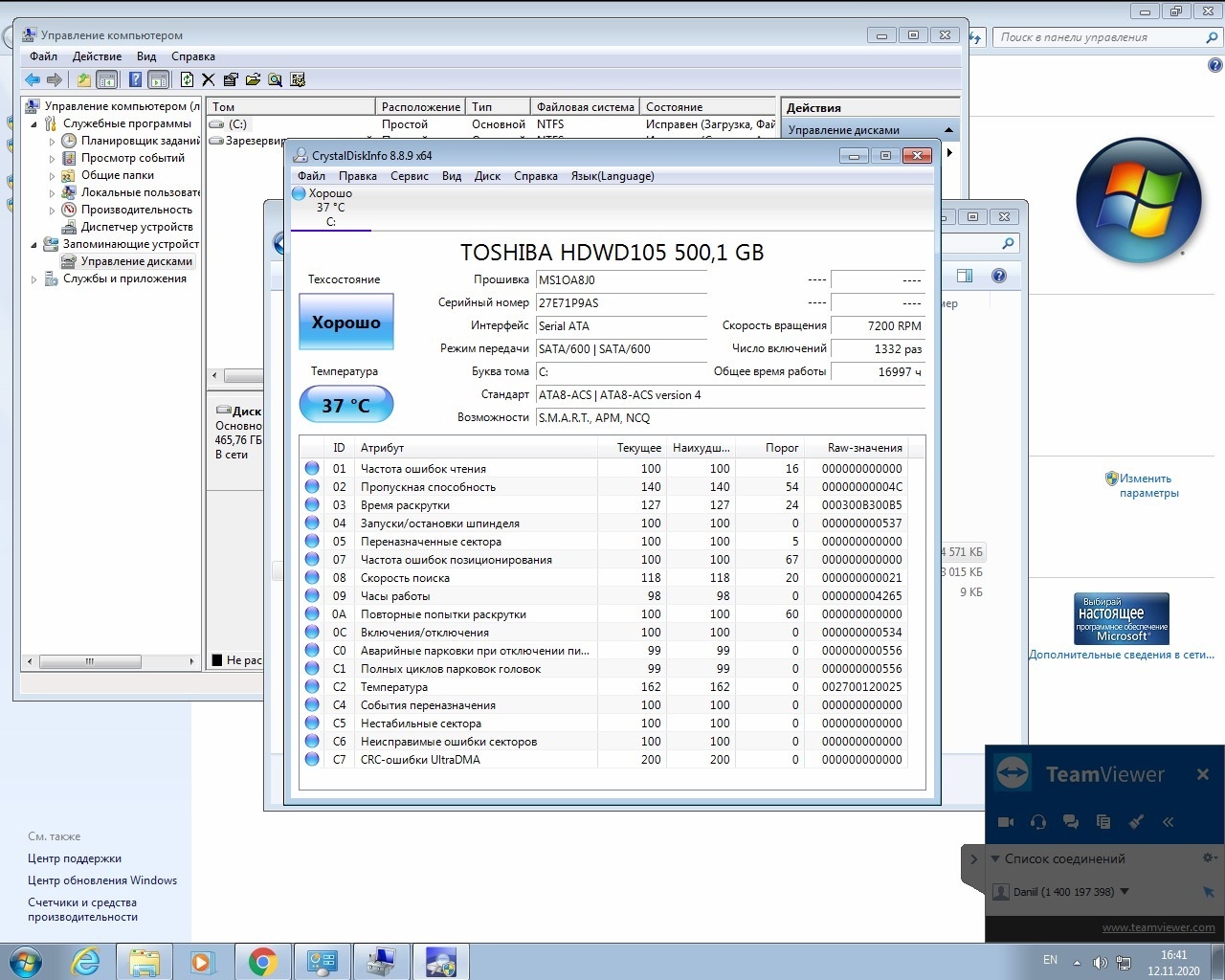Open www.teamviewer.com link
1225x980 pixels.
(x=1158, y=927)
